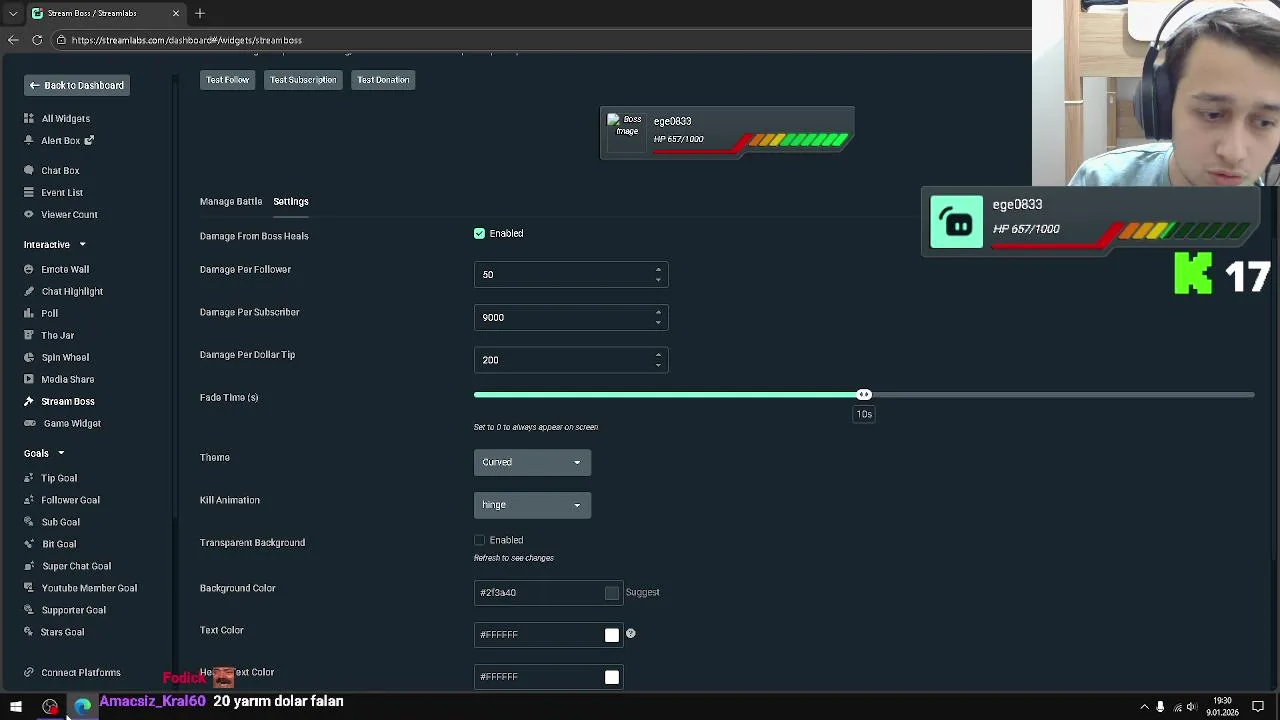Screen dimensions: 1280x720
Task: Show hidden system tray icons
Action: coord(1145,707)
